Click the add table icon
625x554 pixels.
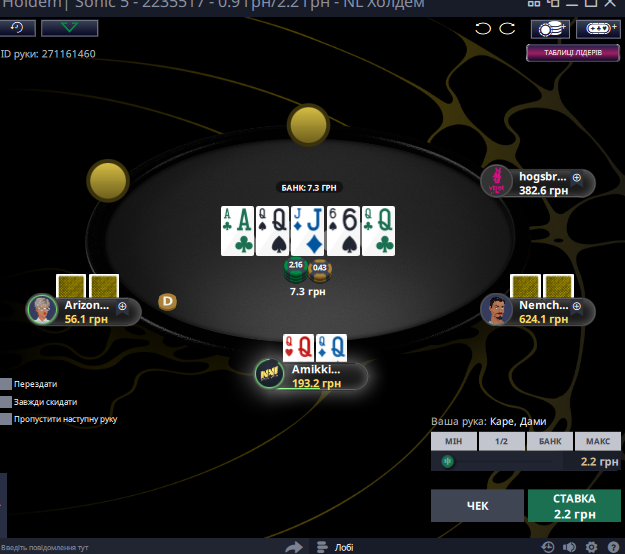click(599, 29)
